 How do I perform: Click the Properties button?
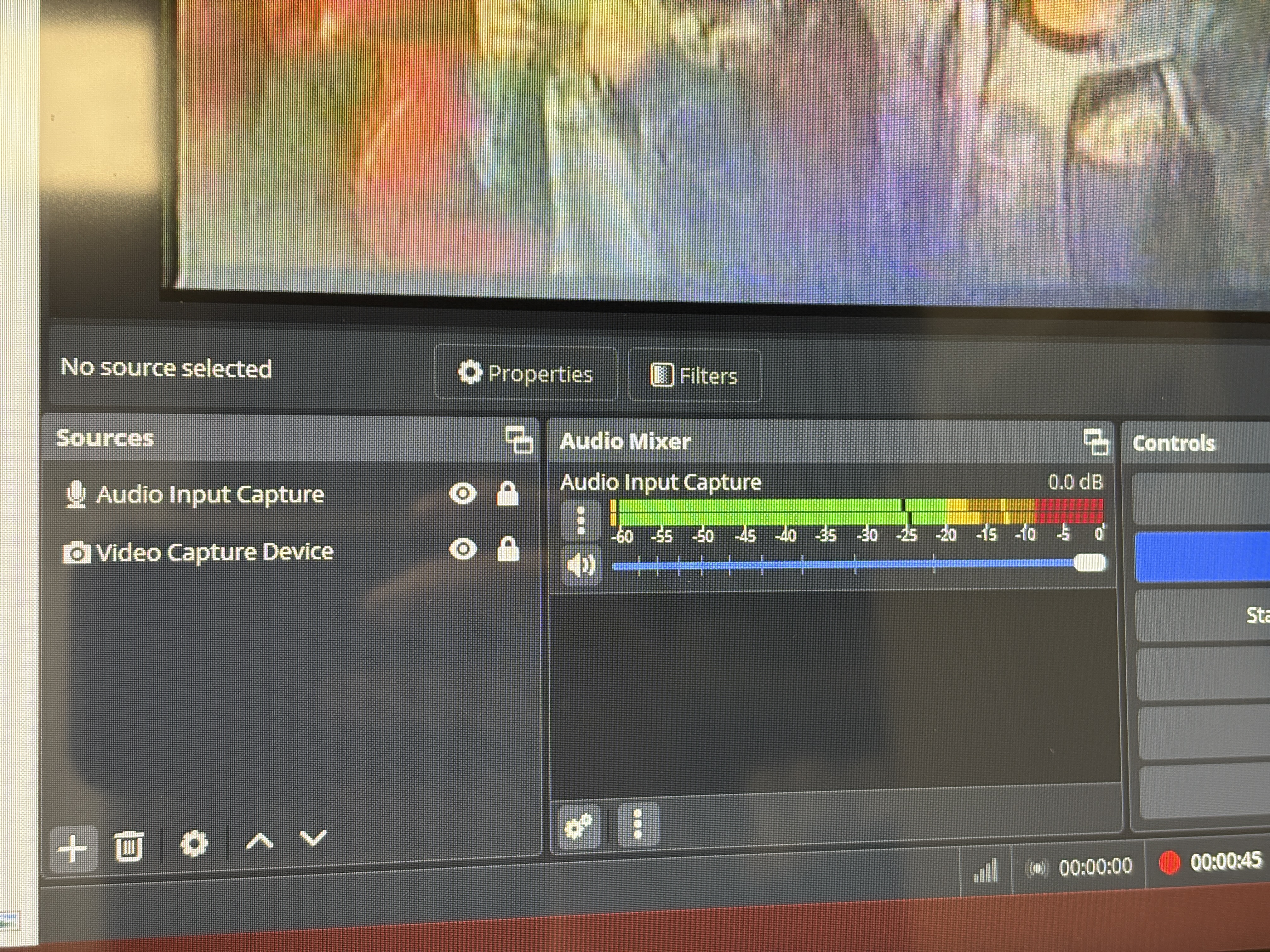525,374
